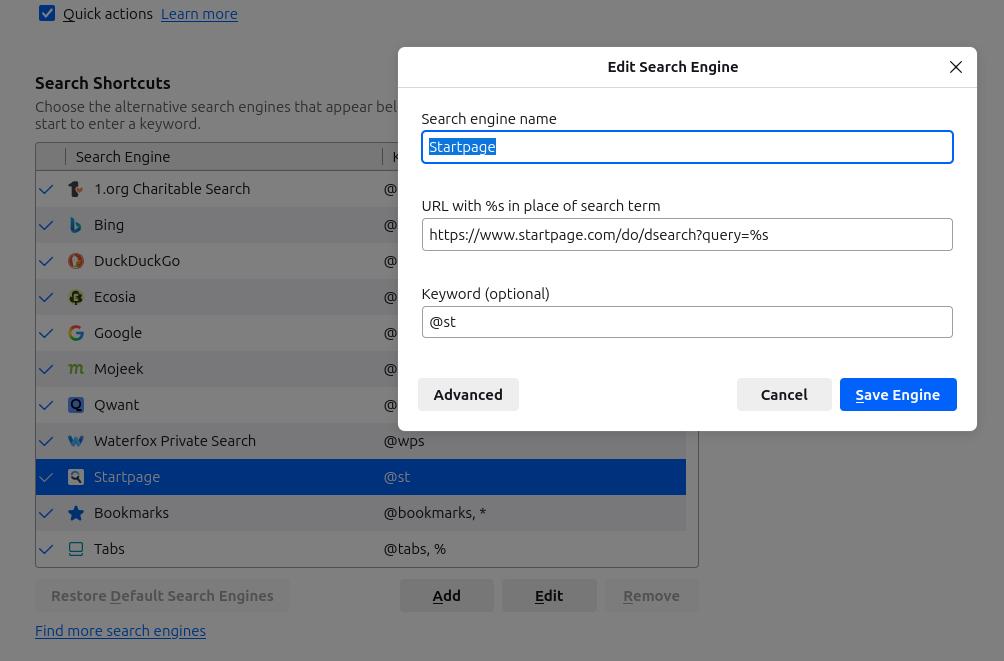Click the 1.org Charitable Search engine icon
The width and height of the screenshot is (1004, 661).
76,189
